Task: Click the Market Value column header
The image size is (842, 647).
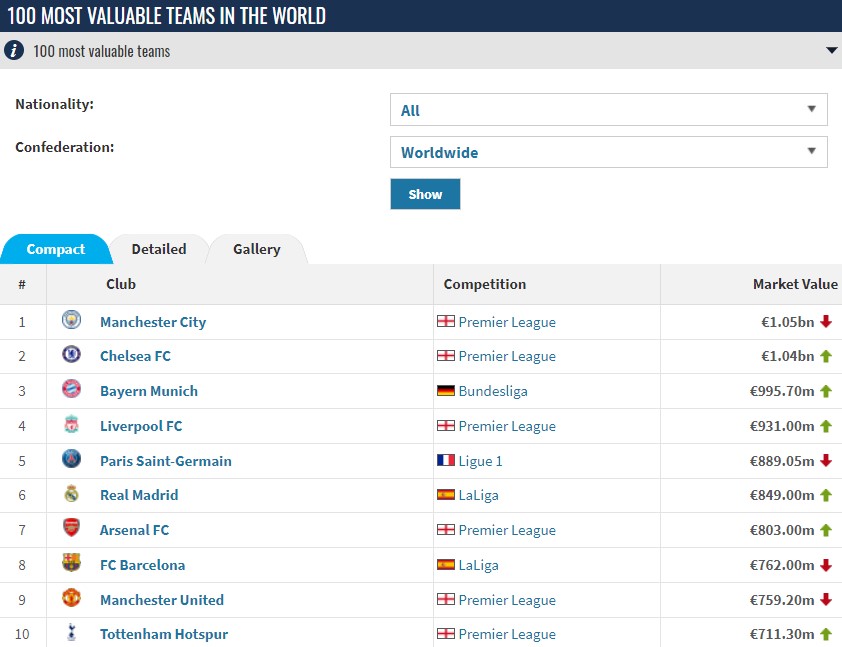Action: tap(795, 284)
